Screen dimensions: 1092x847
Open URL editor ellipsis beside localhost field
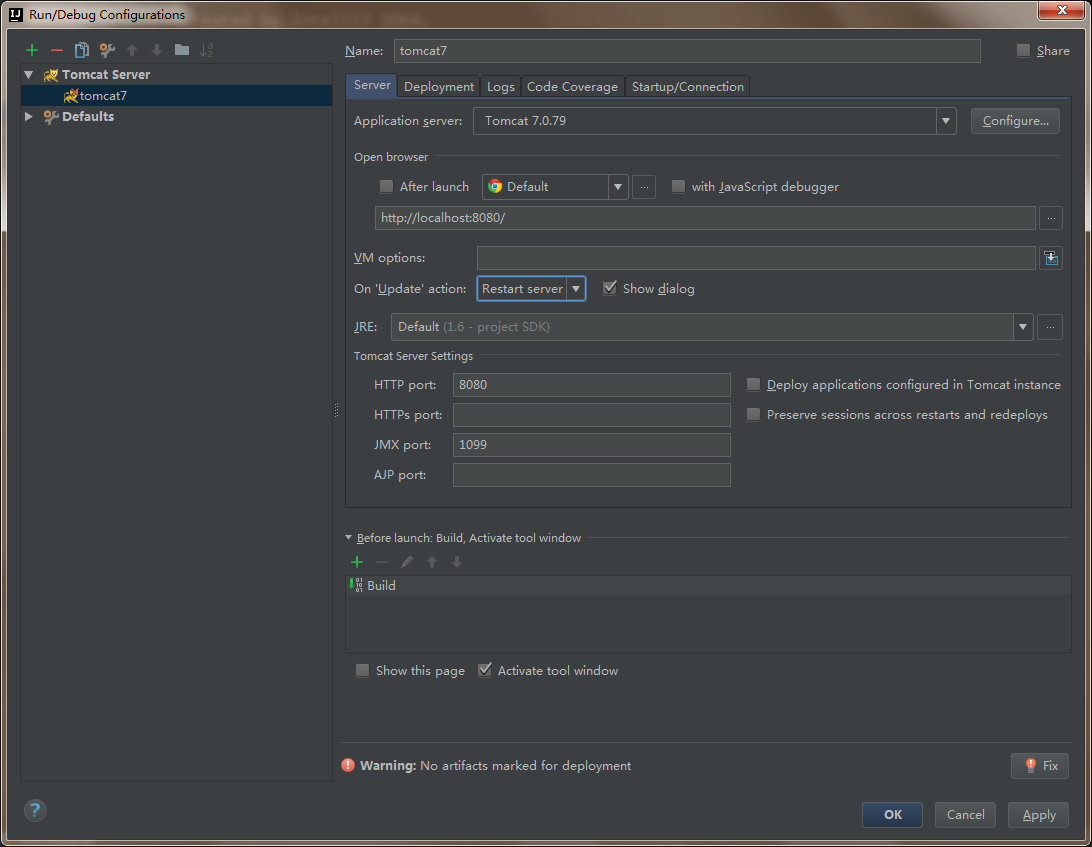(1051, 218)
